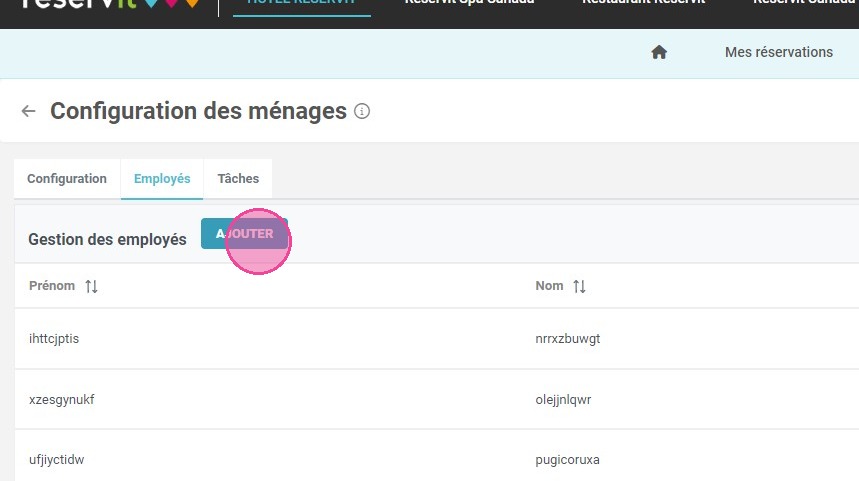The width and height of the screenshot is (859, 481).
Task: Switch to the Configuration tab
Action: point(67,179)
